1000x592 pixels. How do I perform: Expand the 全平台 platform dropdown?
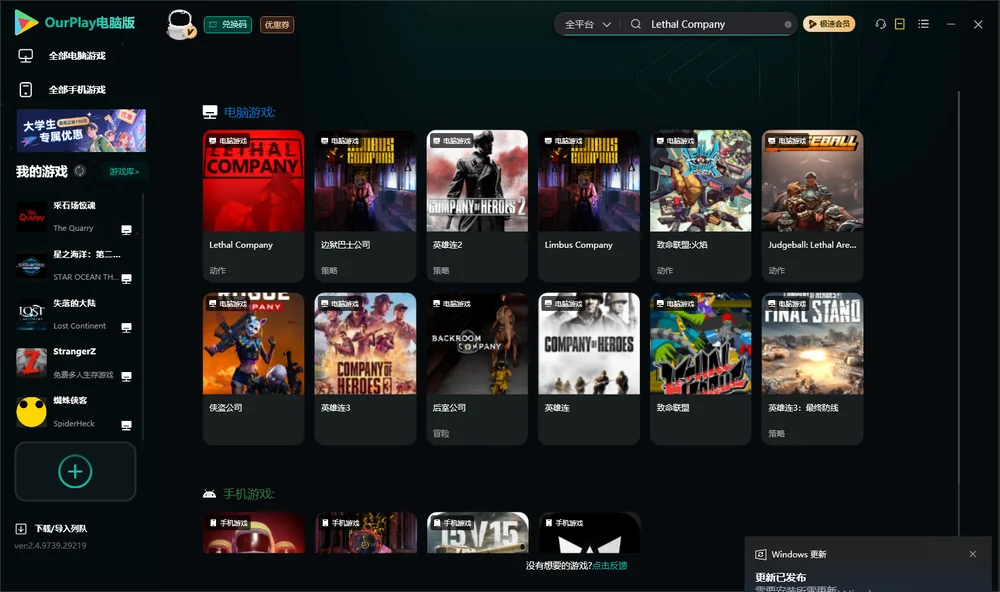588,24
